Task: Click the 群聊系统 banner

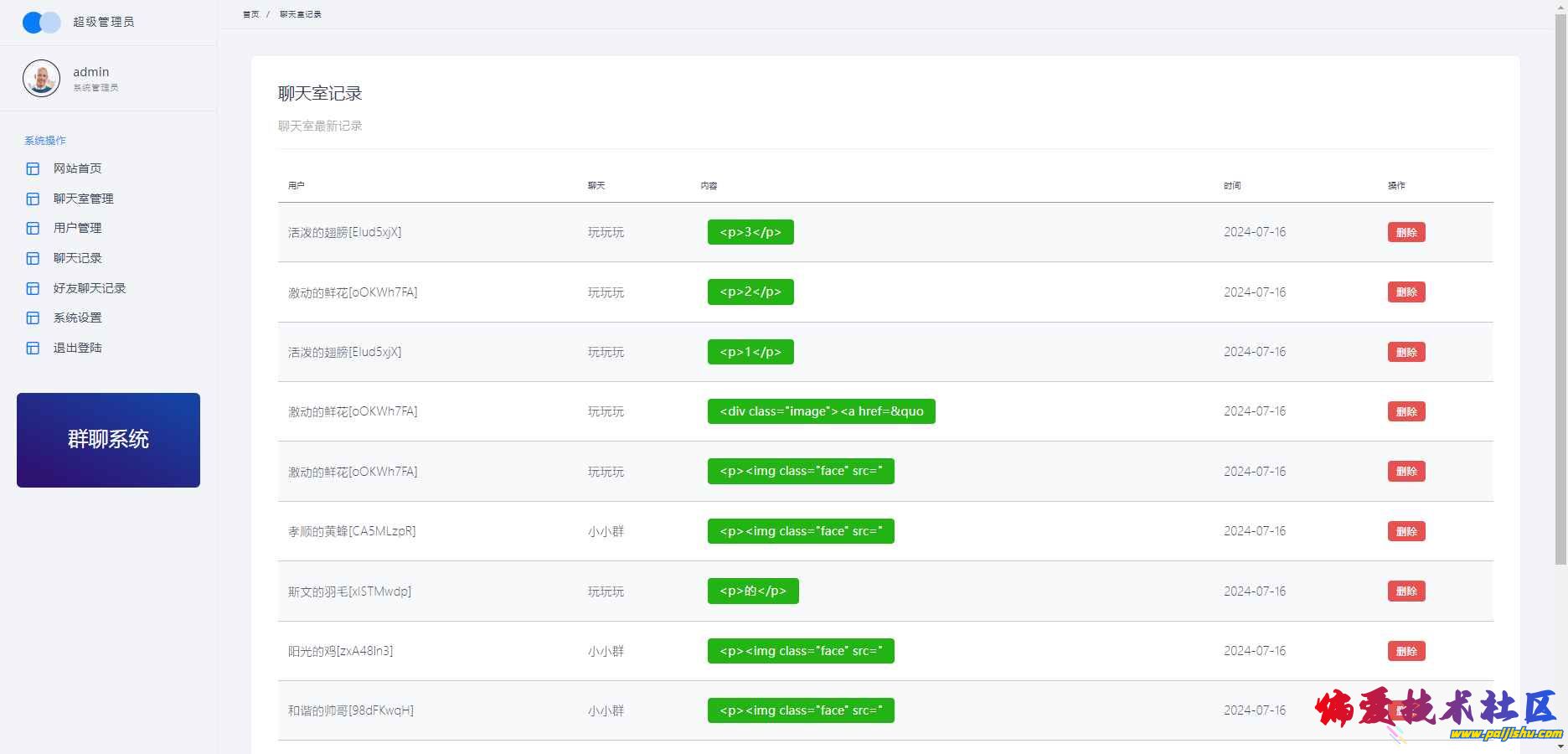Action: coord(108,440)
